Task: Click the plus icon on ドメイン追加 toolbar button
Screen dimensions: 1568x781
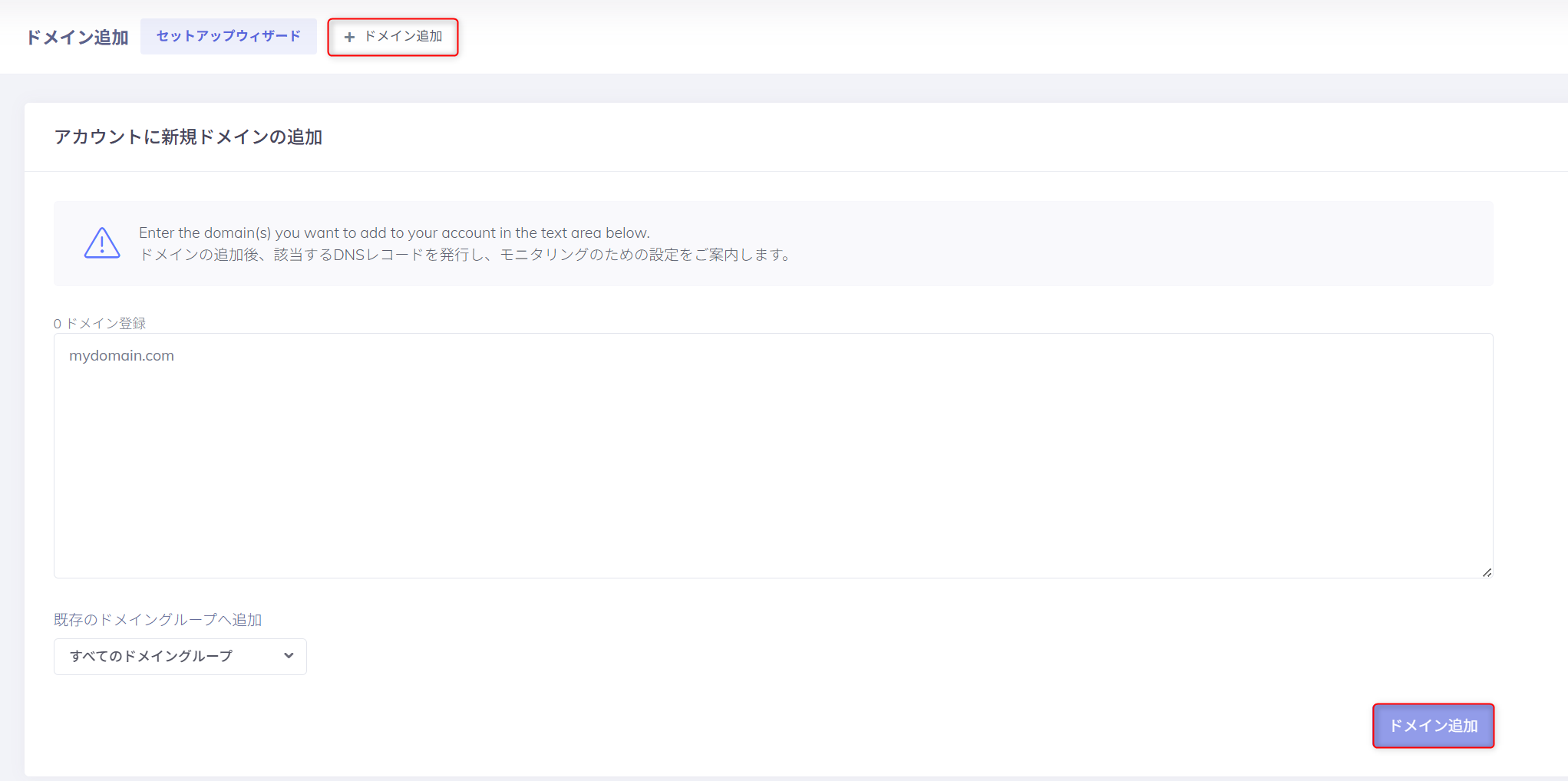Action: click(350, 36)
